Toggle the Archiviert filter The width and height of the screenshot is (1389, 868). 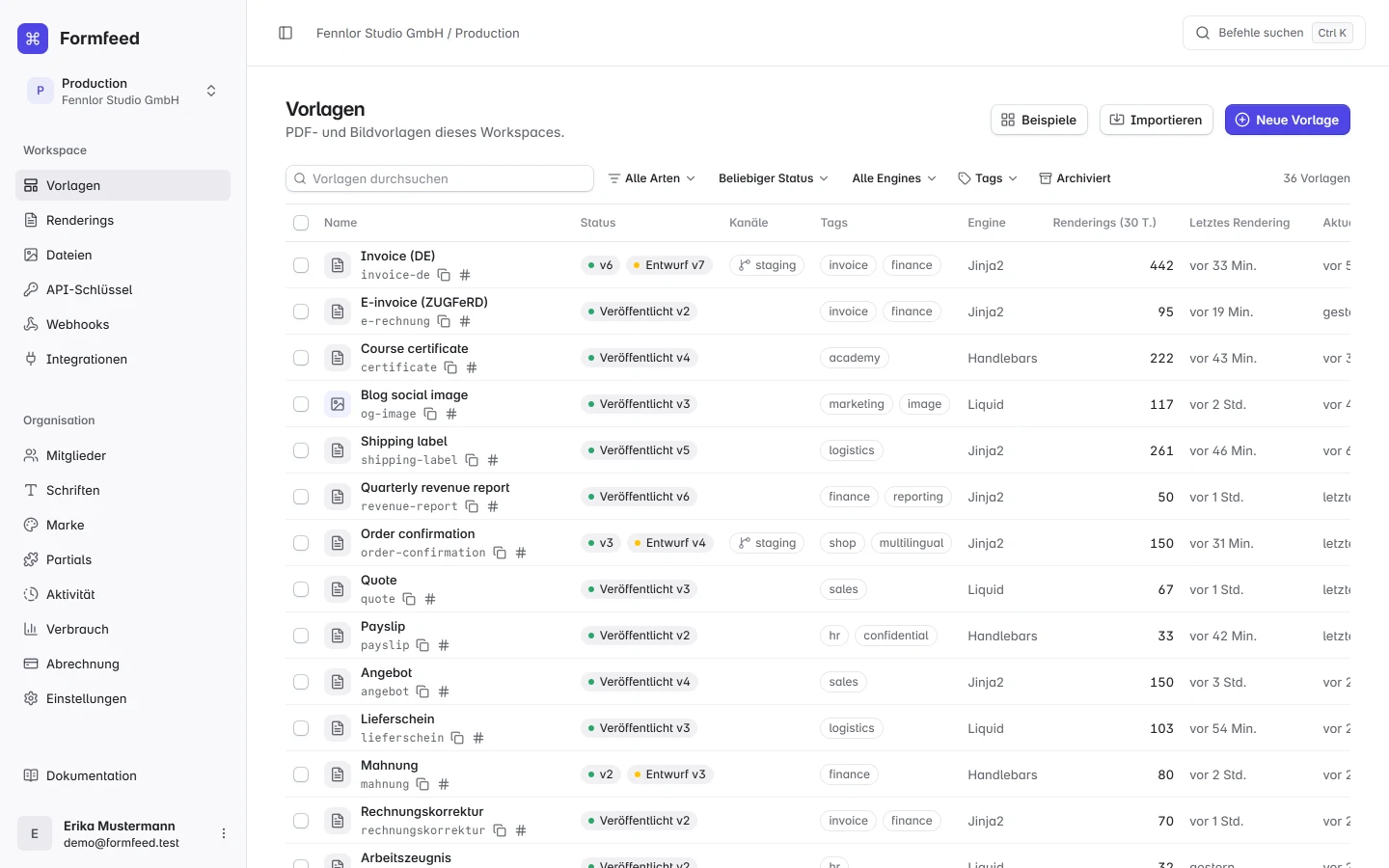1075,178
